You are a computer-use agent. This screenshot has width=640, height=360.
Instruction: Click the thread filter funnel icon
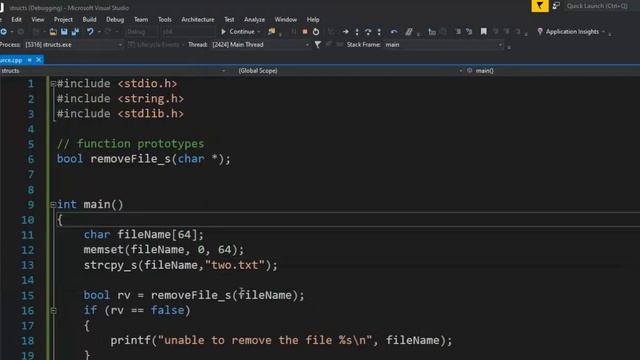tap(318, 44)
